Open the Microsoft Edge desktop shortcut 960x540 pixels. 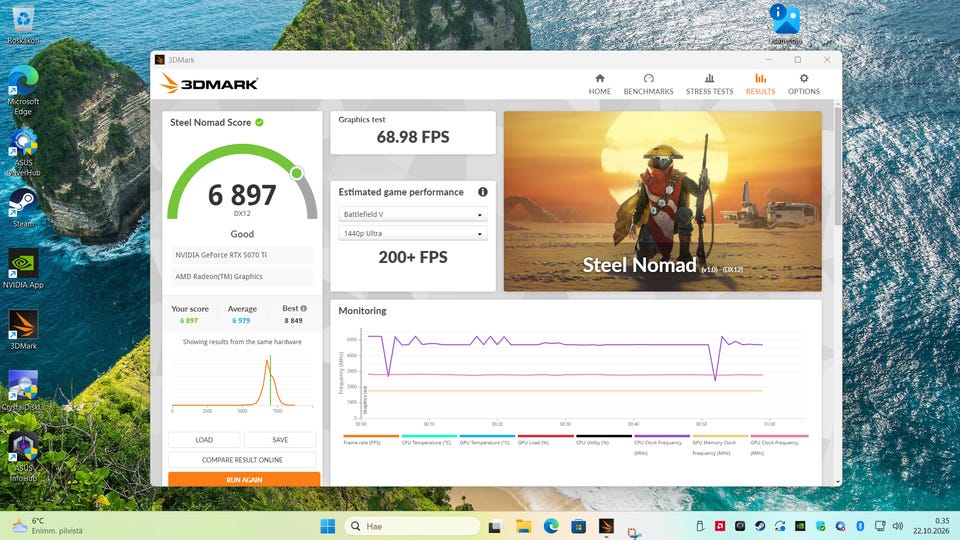coord(23,91)
